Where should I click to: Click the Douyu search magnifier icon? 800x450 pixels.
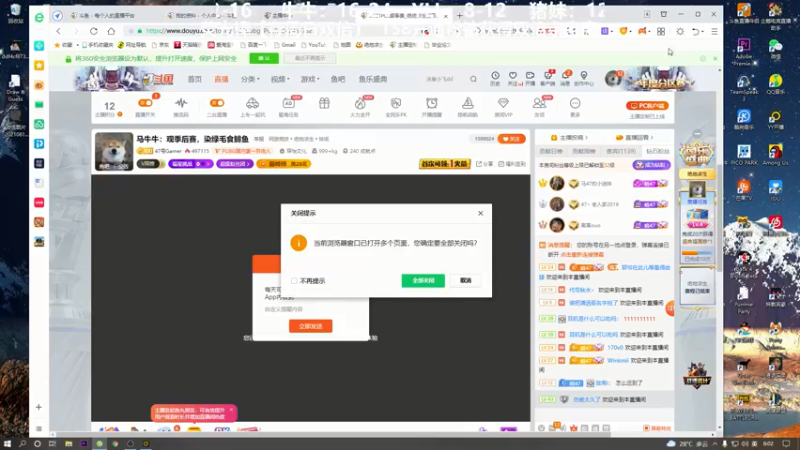coord(473,79)
